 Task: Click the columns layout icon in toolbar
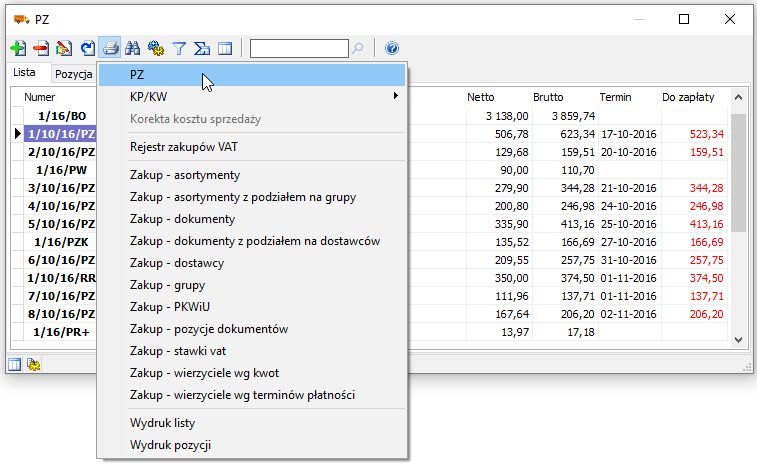pos(225,48)
